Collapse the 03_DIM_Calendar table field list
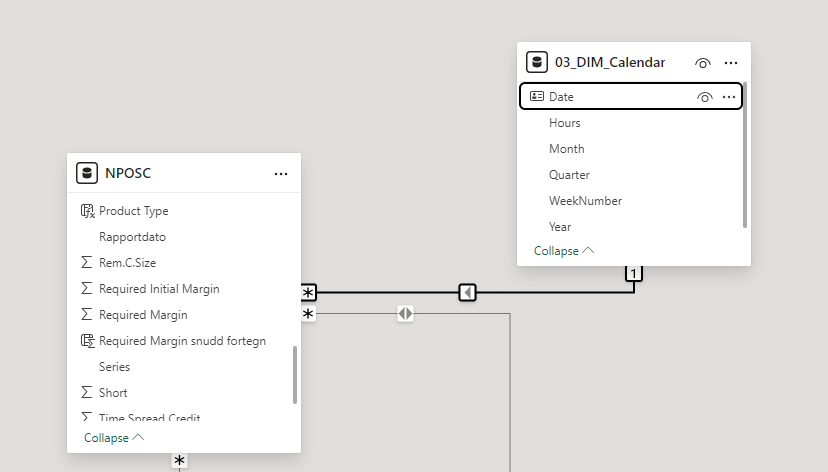 [x=564, y=251]
